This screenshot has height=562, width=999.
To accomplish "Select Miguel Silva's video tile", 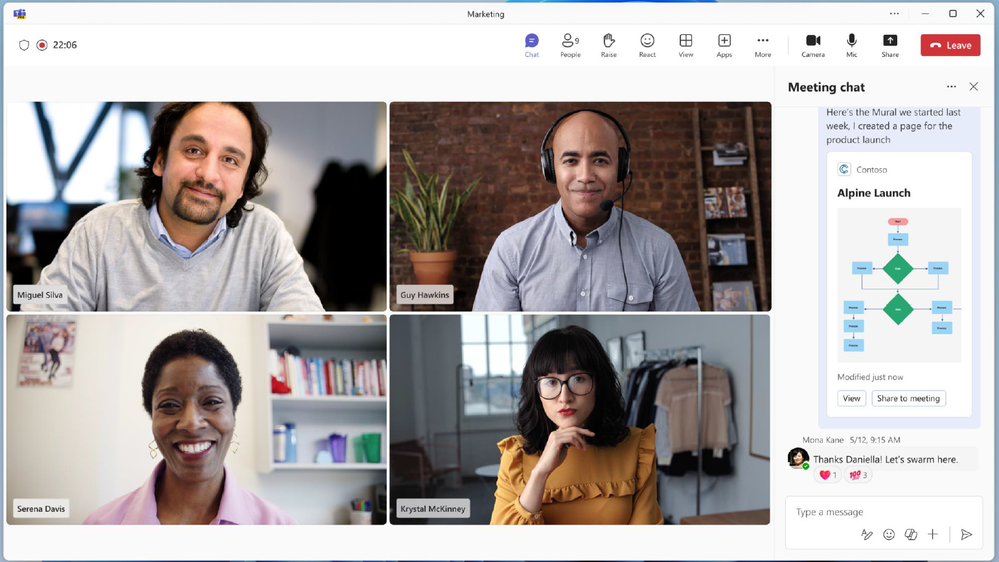I will click(x=196, y=206).
